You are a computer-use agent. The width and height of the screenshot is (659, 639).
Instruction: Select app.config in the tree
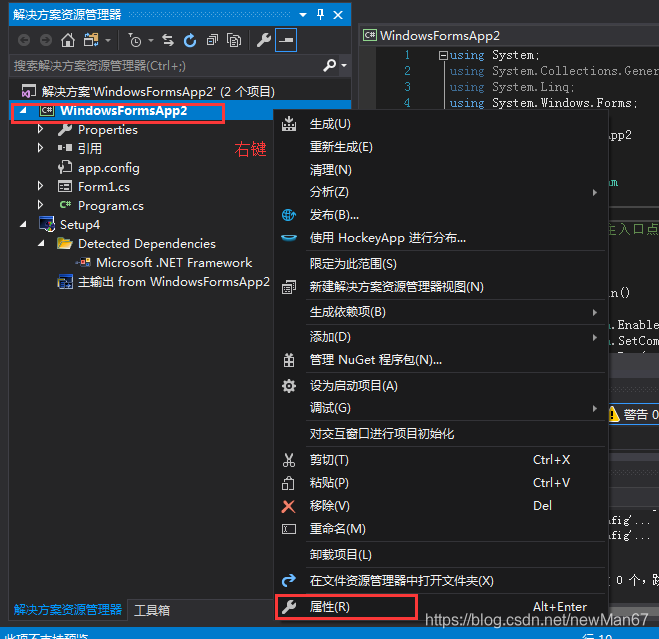108,168
